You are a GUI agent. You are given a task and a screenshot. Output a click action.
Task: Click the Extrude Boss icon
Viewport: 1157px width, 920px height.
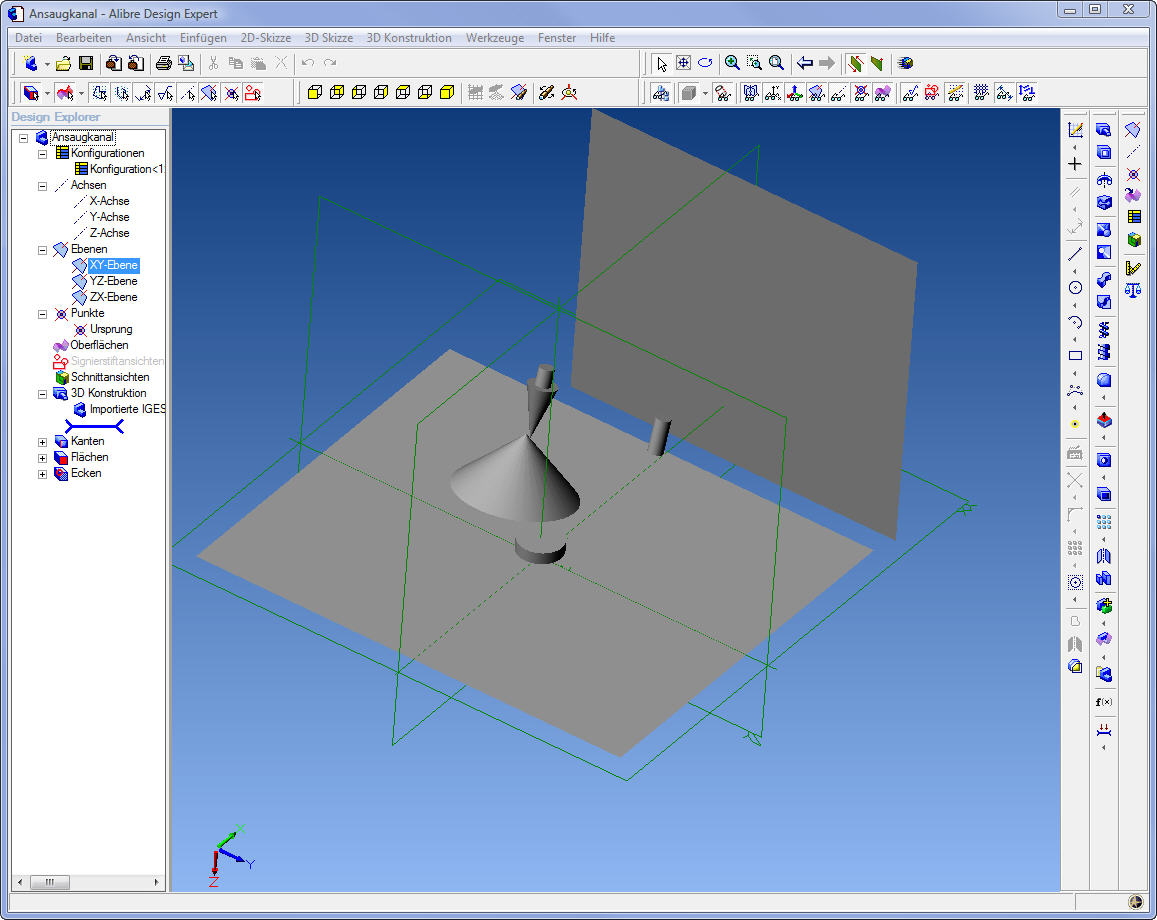point(1104,130)
